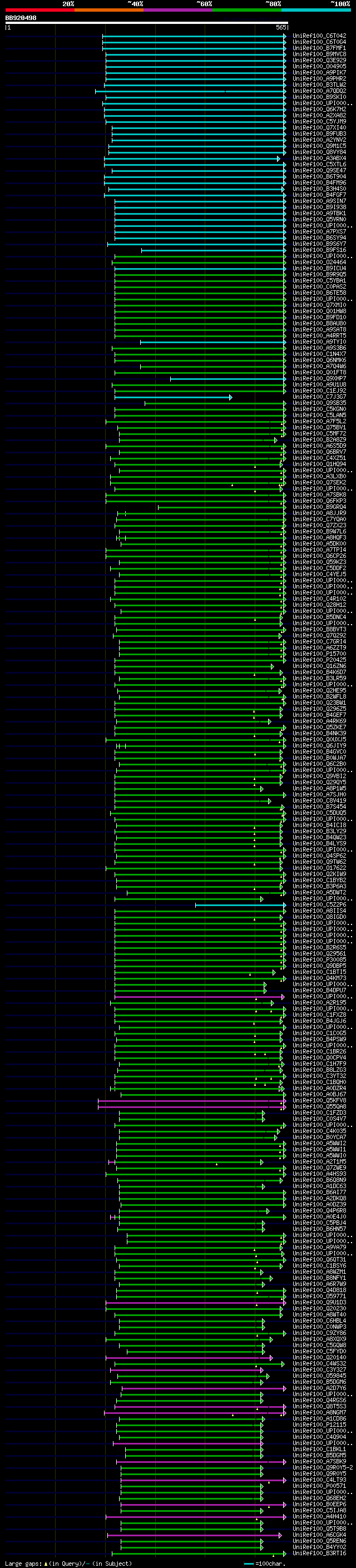Image resolution: width=356 pixels, height=1568 pixels.
Task: Click hit label UniRef100_B9SKI0
Action: pos(319,97)
